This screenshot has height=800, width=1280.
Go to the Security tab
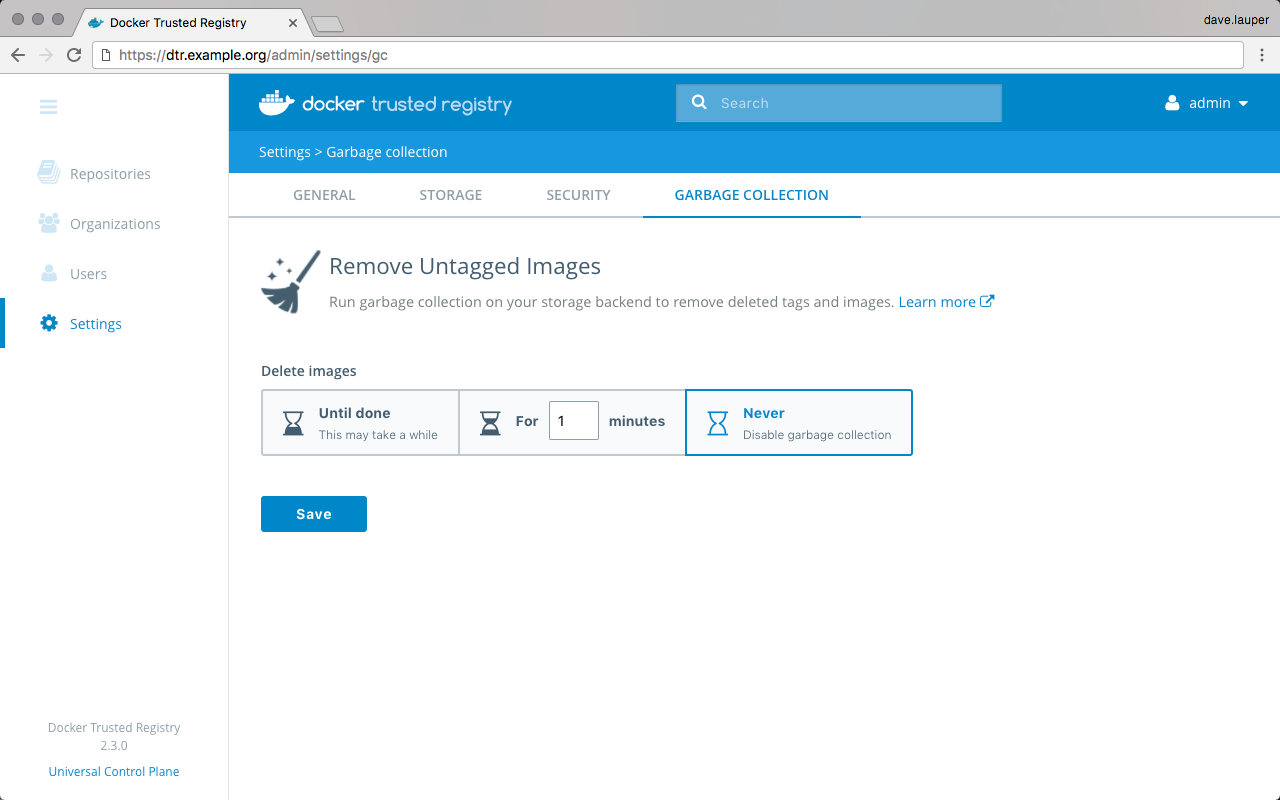578,195
